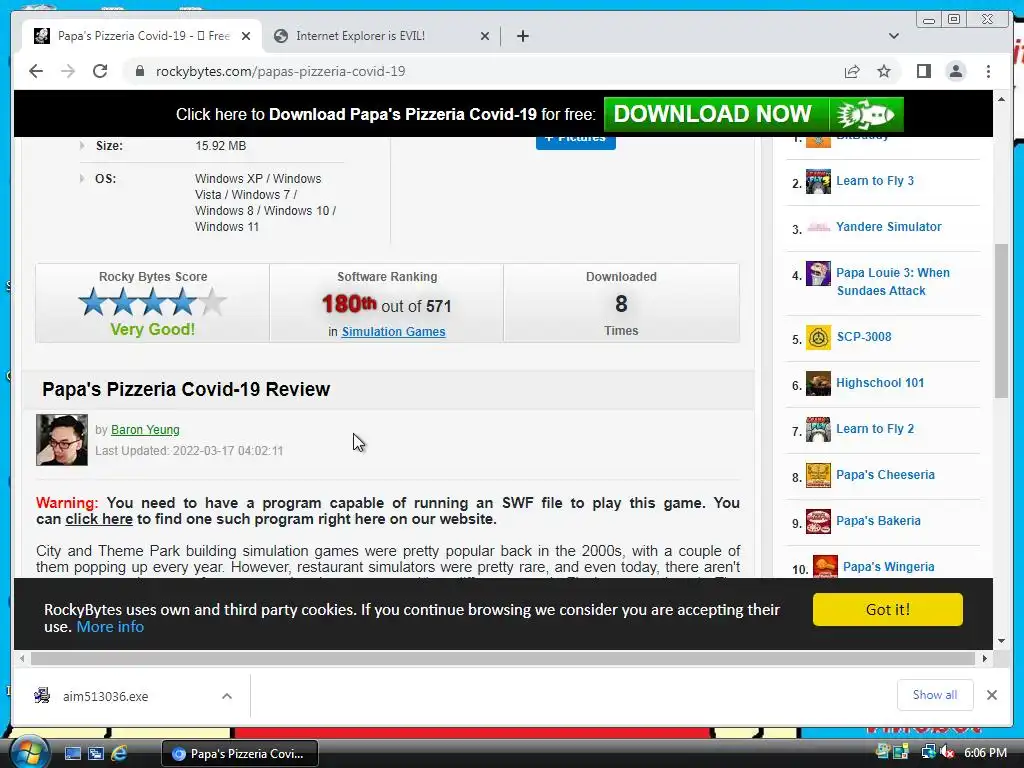Open the Highschool 101 link

click(880, 383)
